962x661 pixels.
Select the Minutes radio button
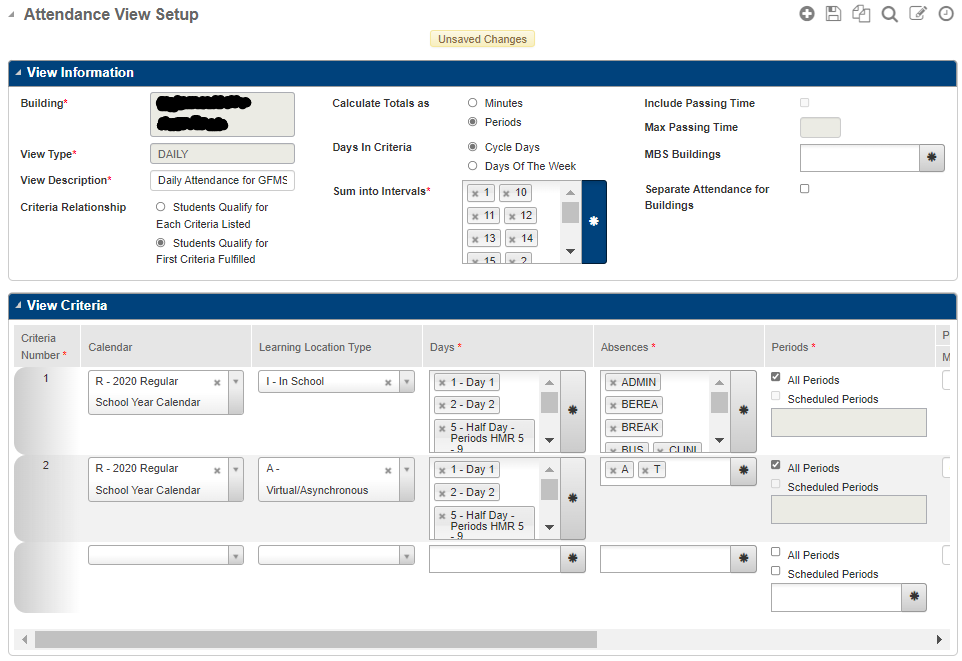click(x=471, y=101)
